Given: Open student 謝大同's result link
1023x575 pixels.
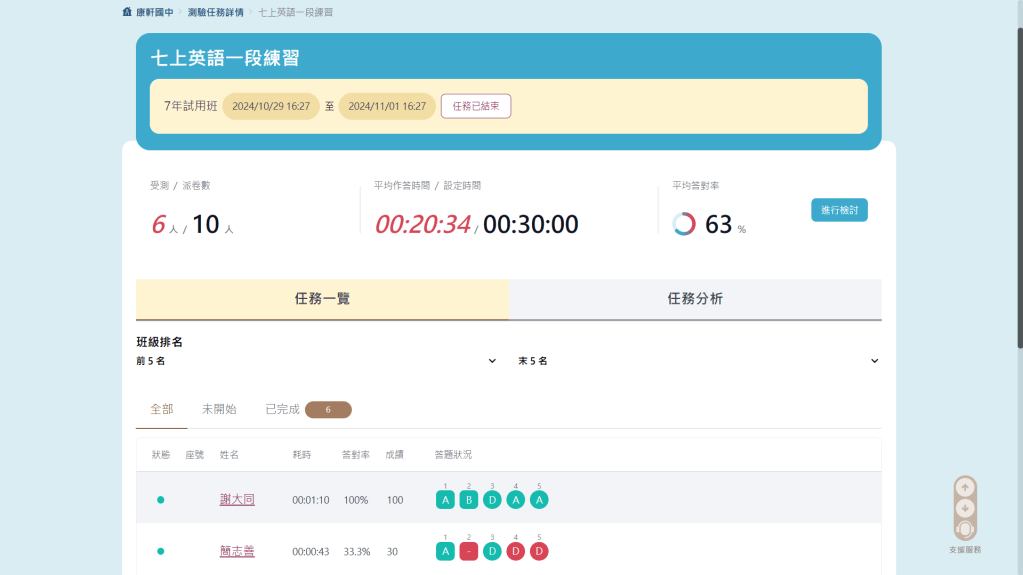Looking at the screenshot, I should point(237,499).
